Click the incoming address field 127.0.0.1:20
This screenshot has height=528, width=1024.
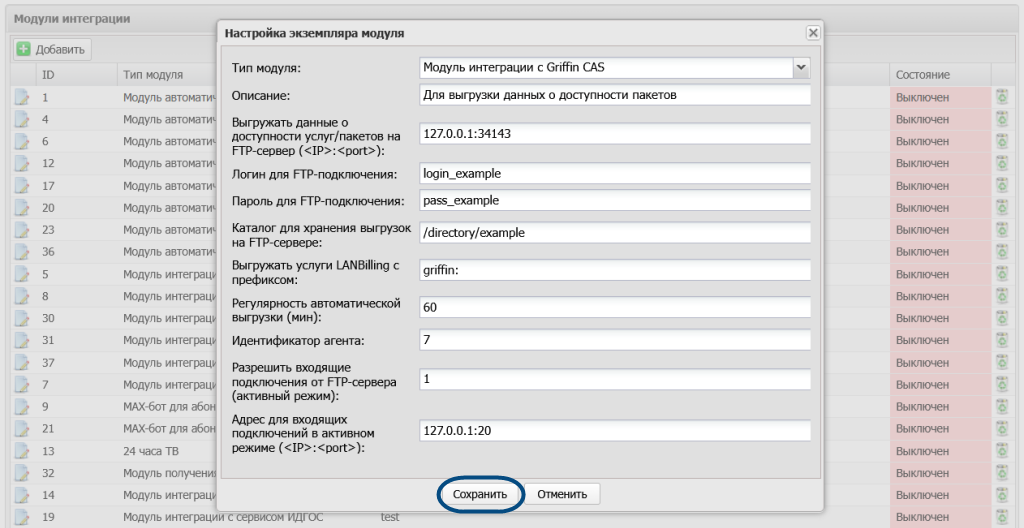[x=615, y=431]
